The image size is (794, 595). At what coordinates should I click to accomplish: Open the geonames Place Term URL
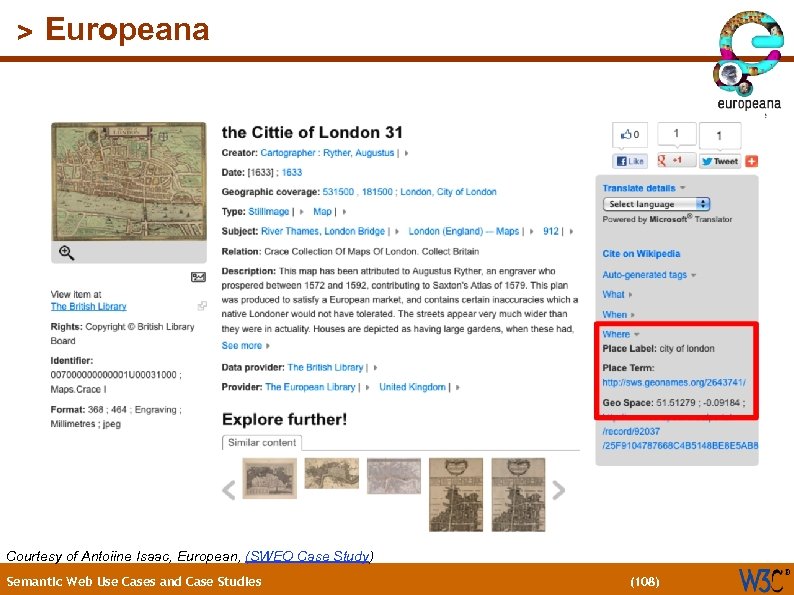pyautogui.click(x=674, y=382)
